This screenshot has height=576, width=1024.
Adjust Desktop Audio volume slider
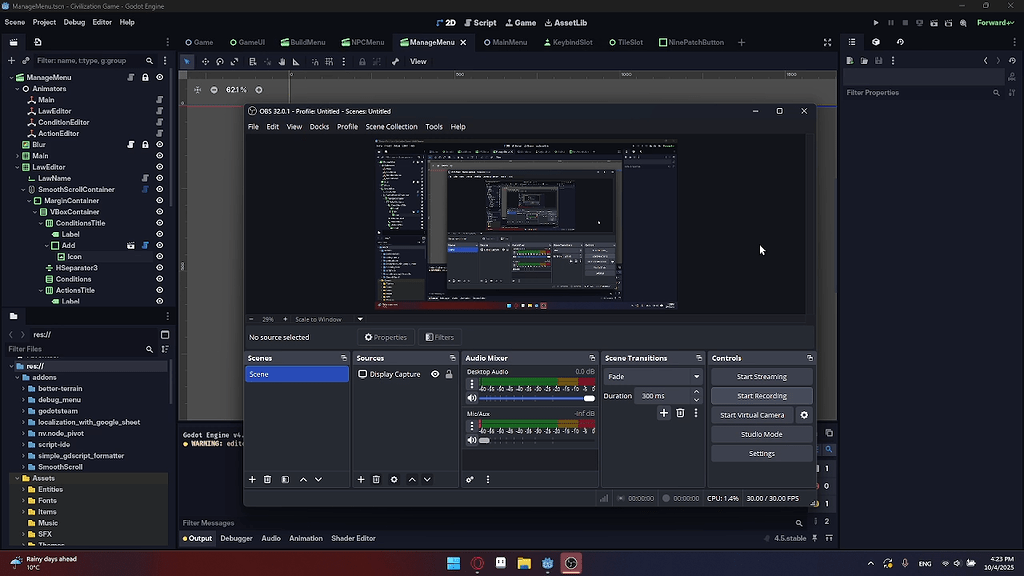pyautogui.click(x=537, y=398)
